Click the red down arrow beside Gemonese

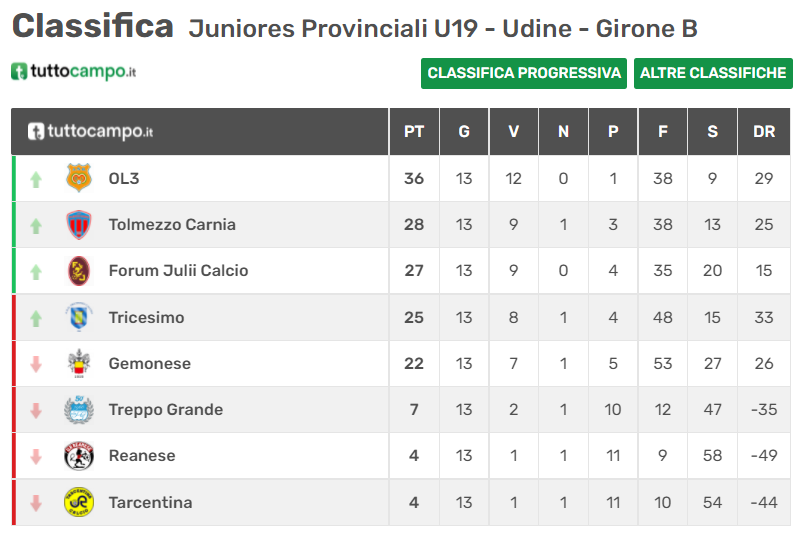coord(36,365)
